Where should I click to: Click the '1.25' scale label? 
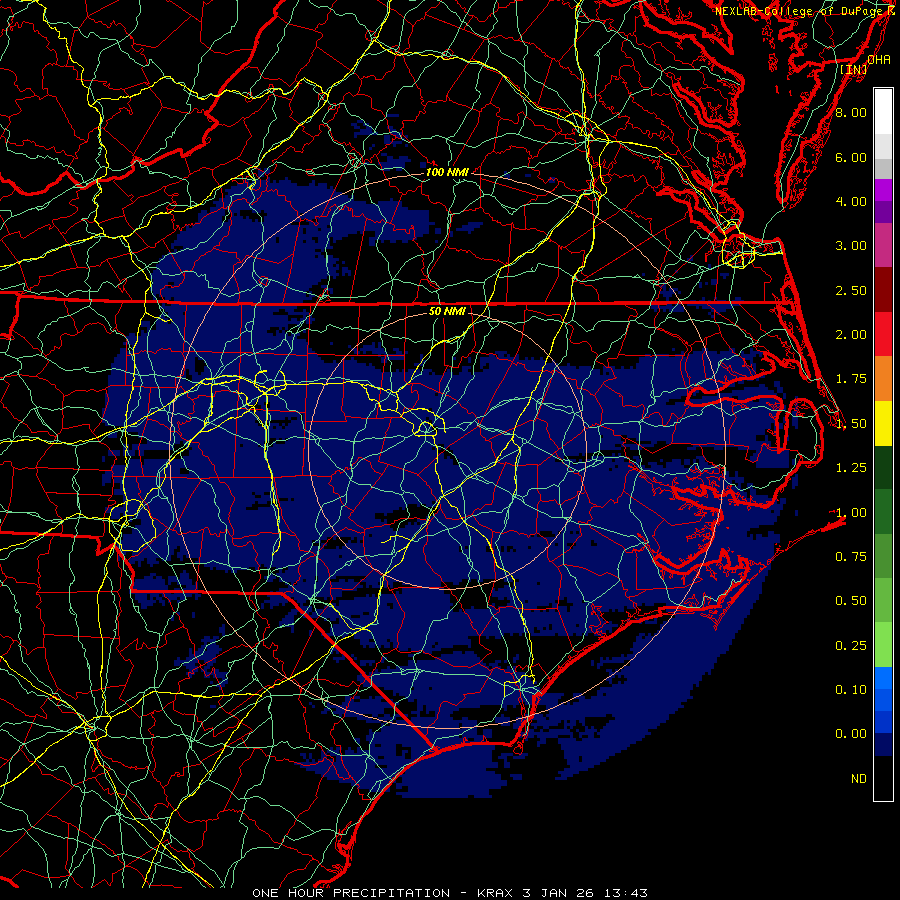[851, 468]
